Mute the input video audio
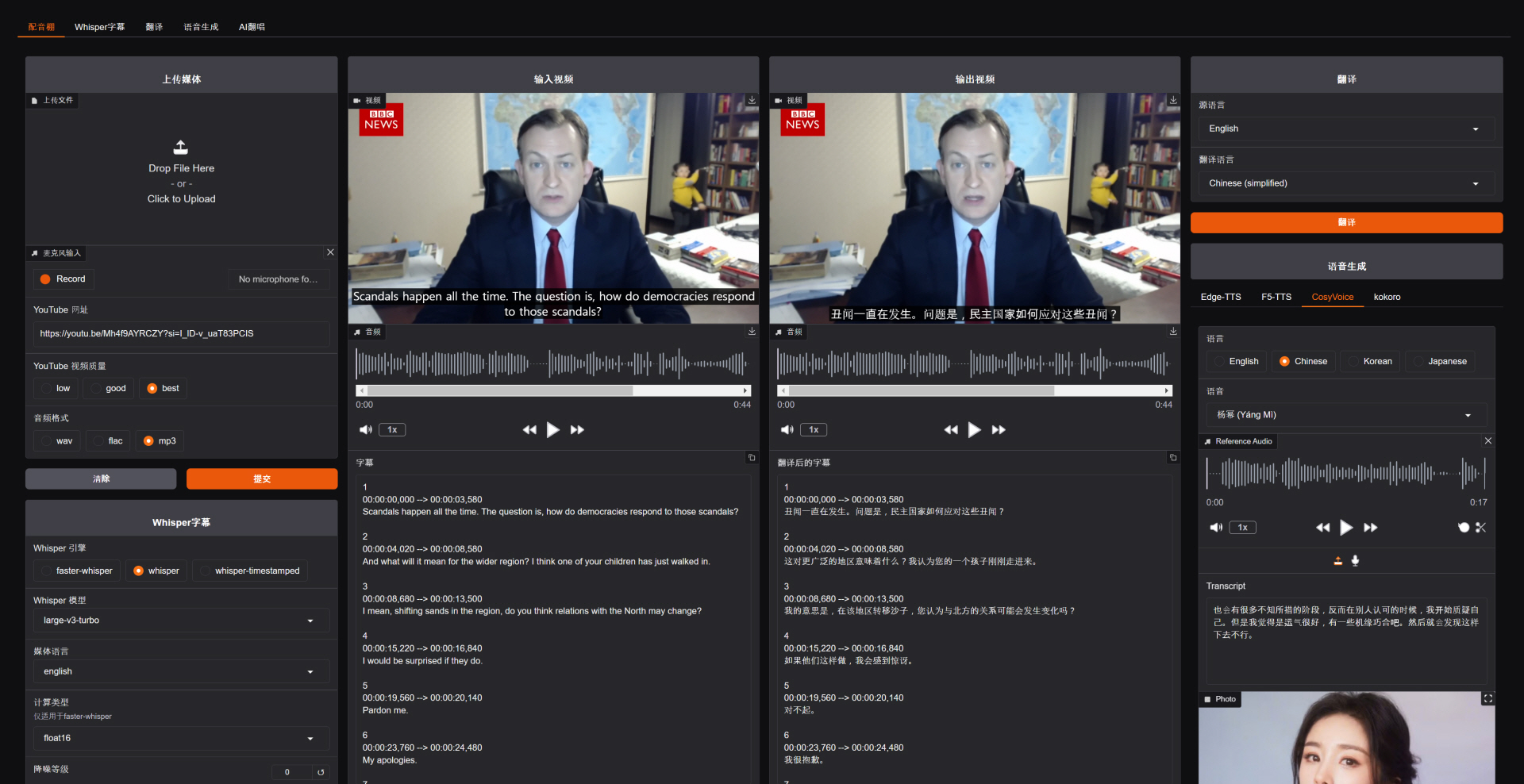 (x=365, y=429)
